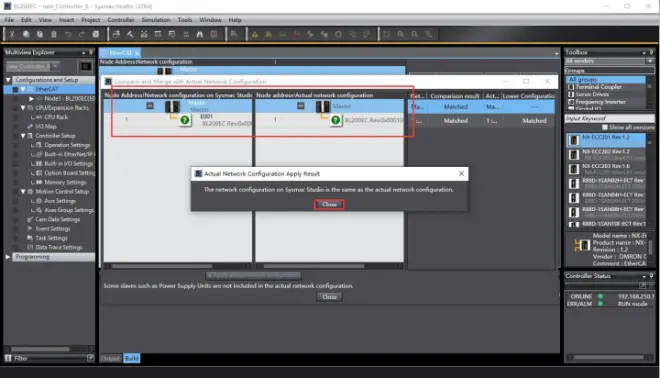Click the Redo arrow in toolbar

coord(82,35)
